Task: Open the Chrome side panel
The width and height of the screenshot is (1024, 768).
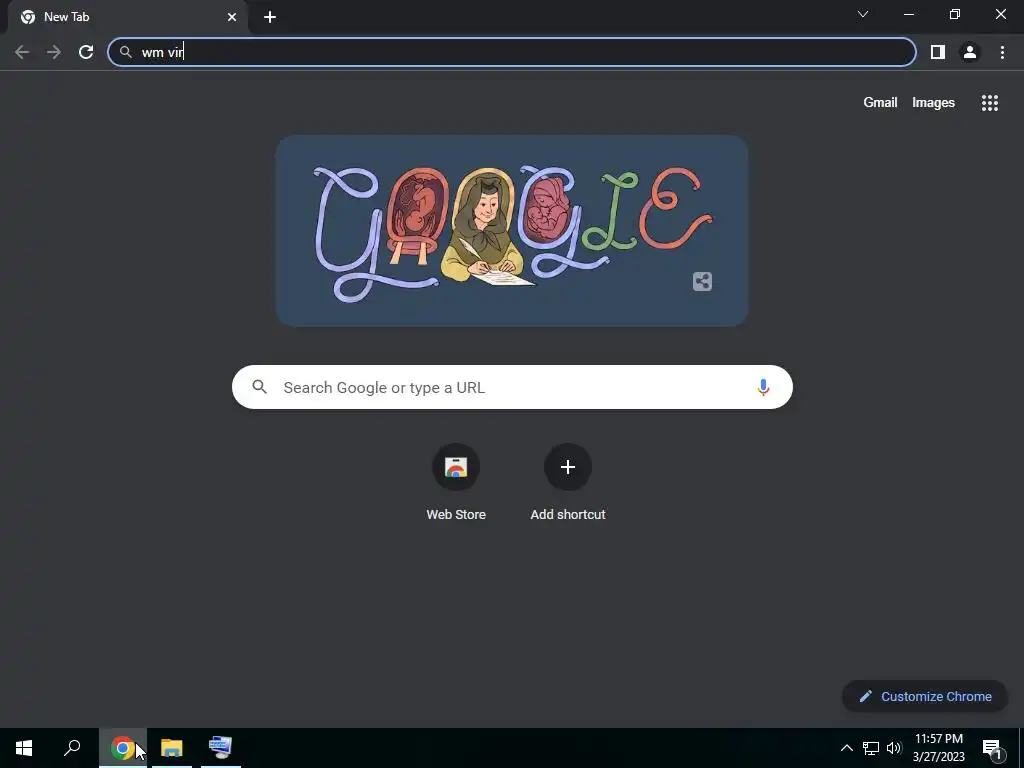Action: pyautogui.click(x=938, y=52)
